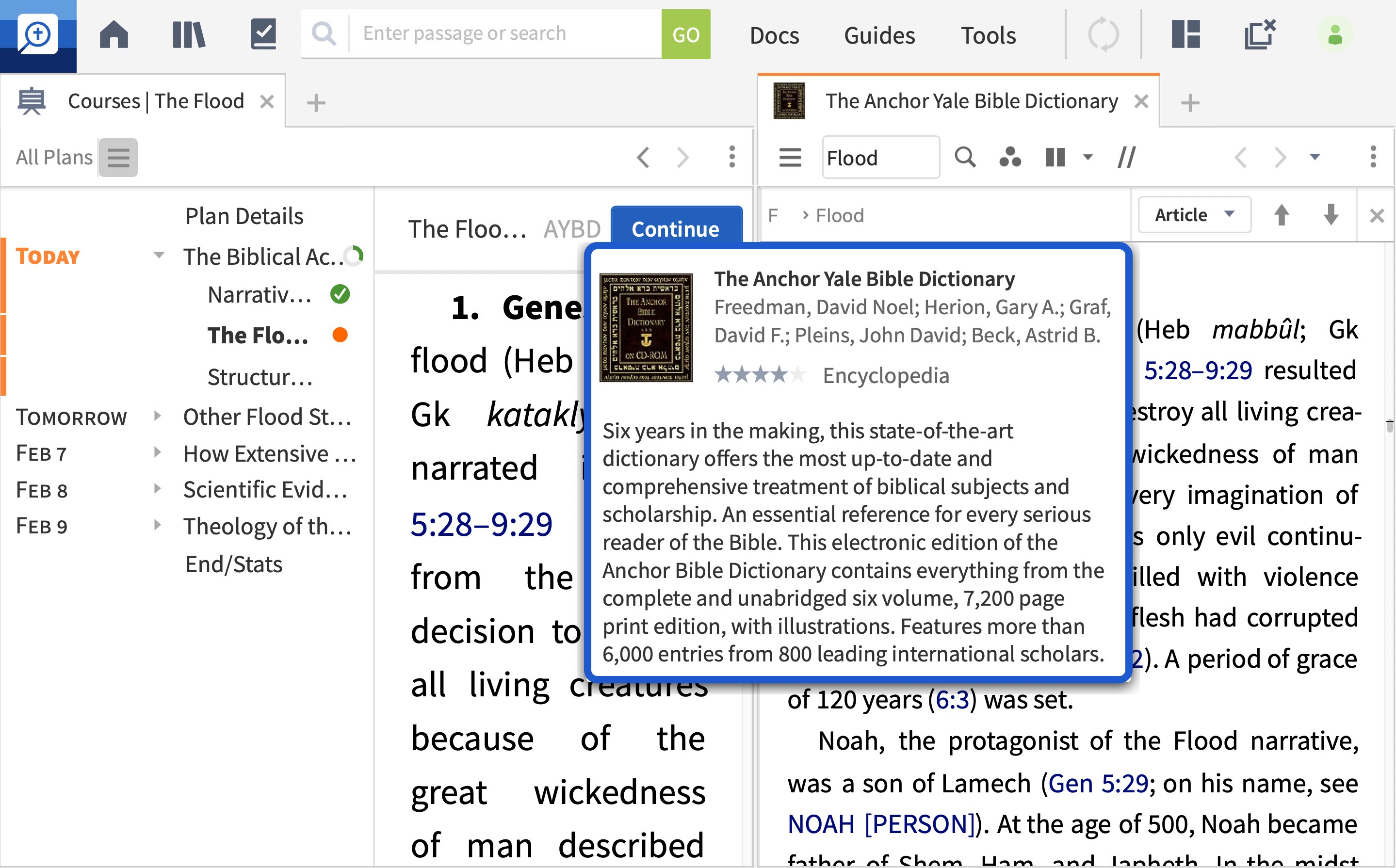Open the Library icon
The image size is (1396, 868).
[188, 34]
